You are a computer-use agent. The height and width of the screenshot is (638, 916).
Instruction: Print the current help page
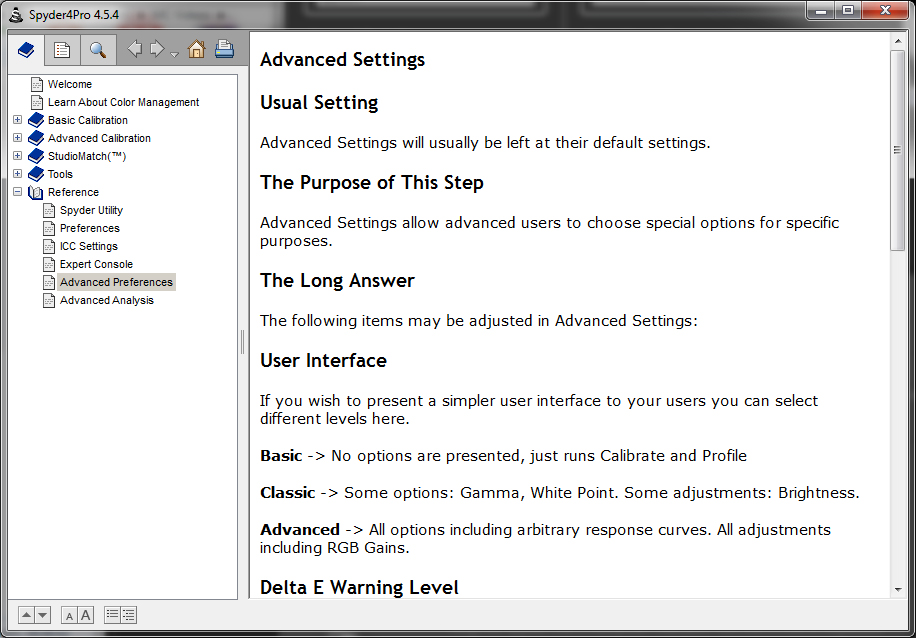click(224, 49)
